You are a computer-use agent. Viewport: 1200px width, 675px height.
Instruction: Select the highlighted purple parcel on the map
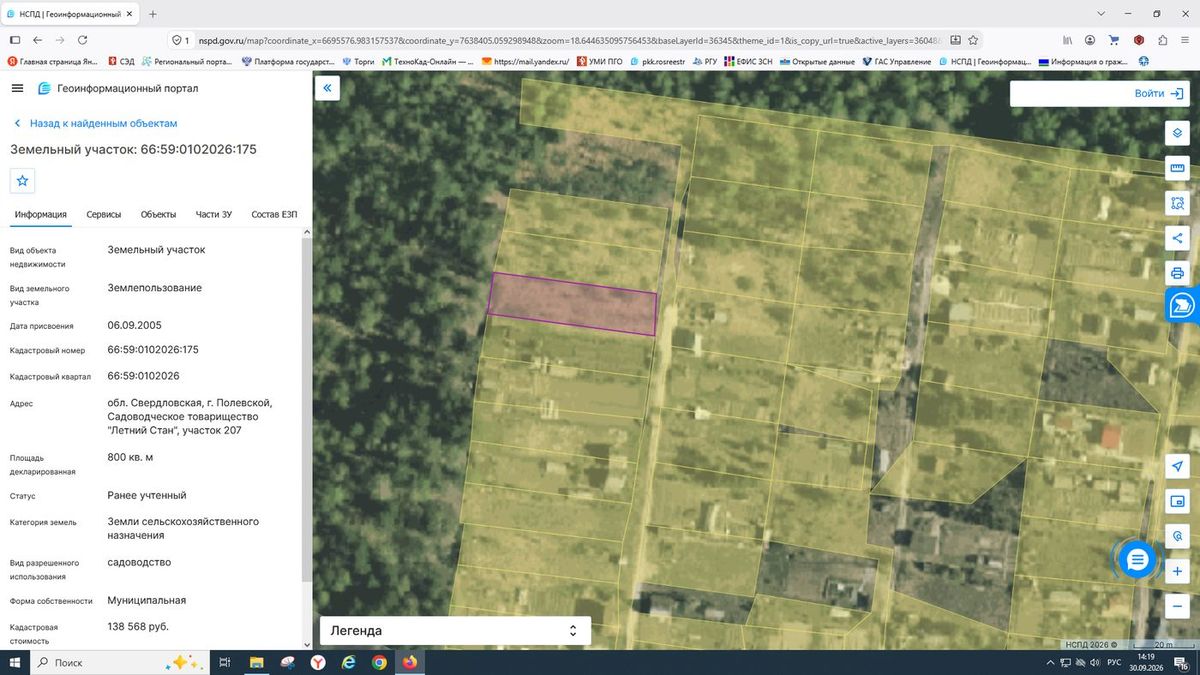pos(573,304)
